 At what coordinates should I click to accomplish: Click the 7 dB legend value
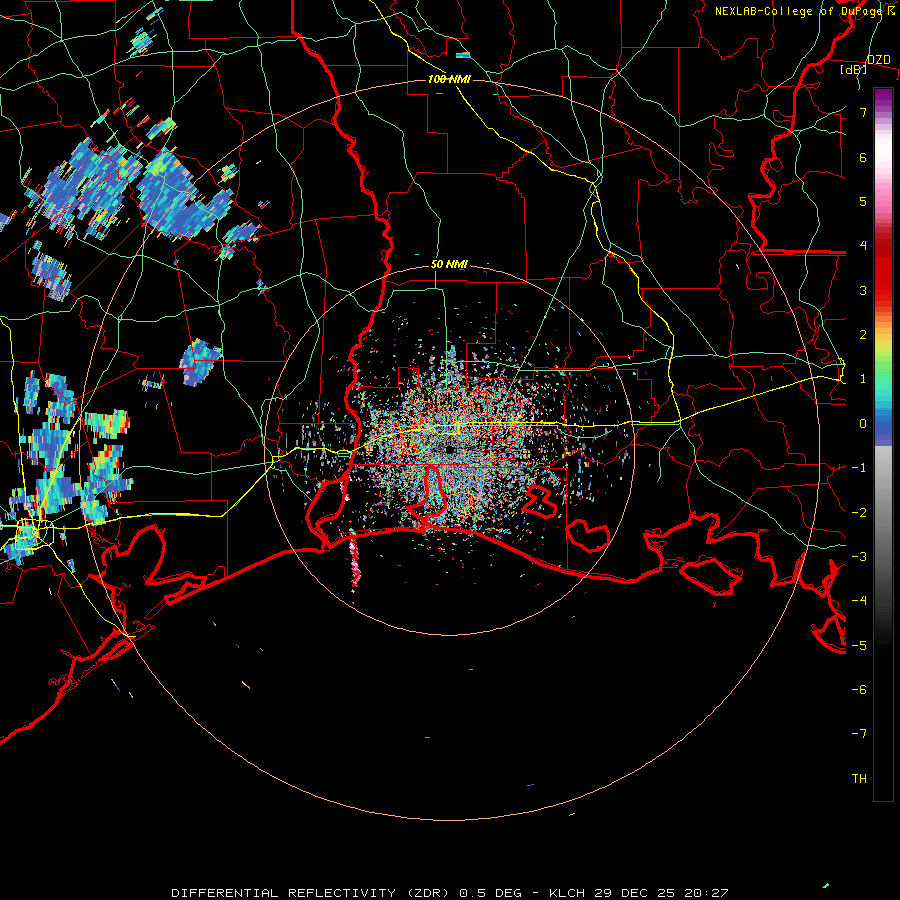(863, 112)
